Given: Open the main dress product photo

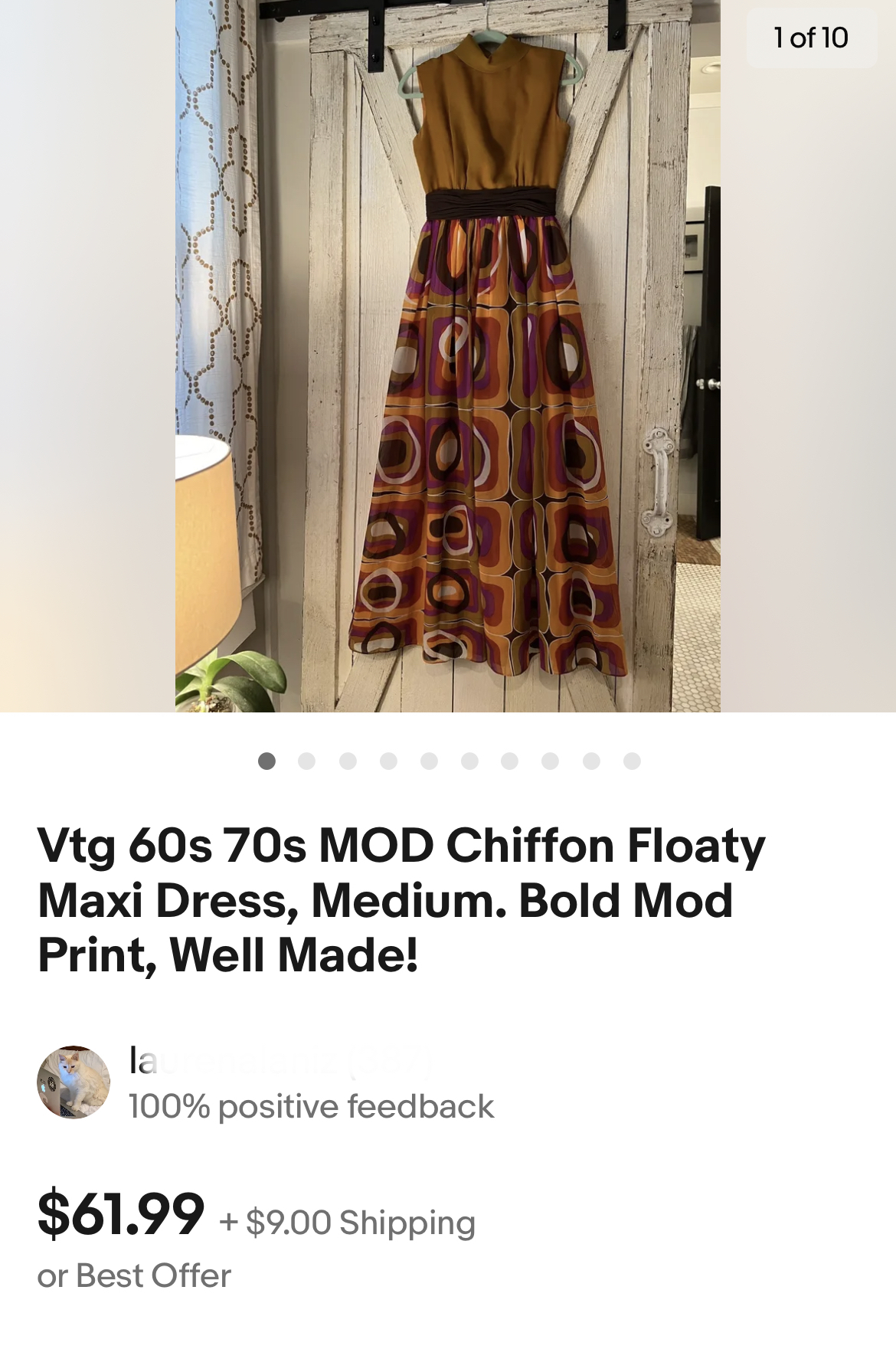Looking at the screenshot, I should pos(448,356).
